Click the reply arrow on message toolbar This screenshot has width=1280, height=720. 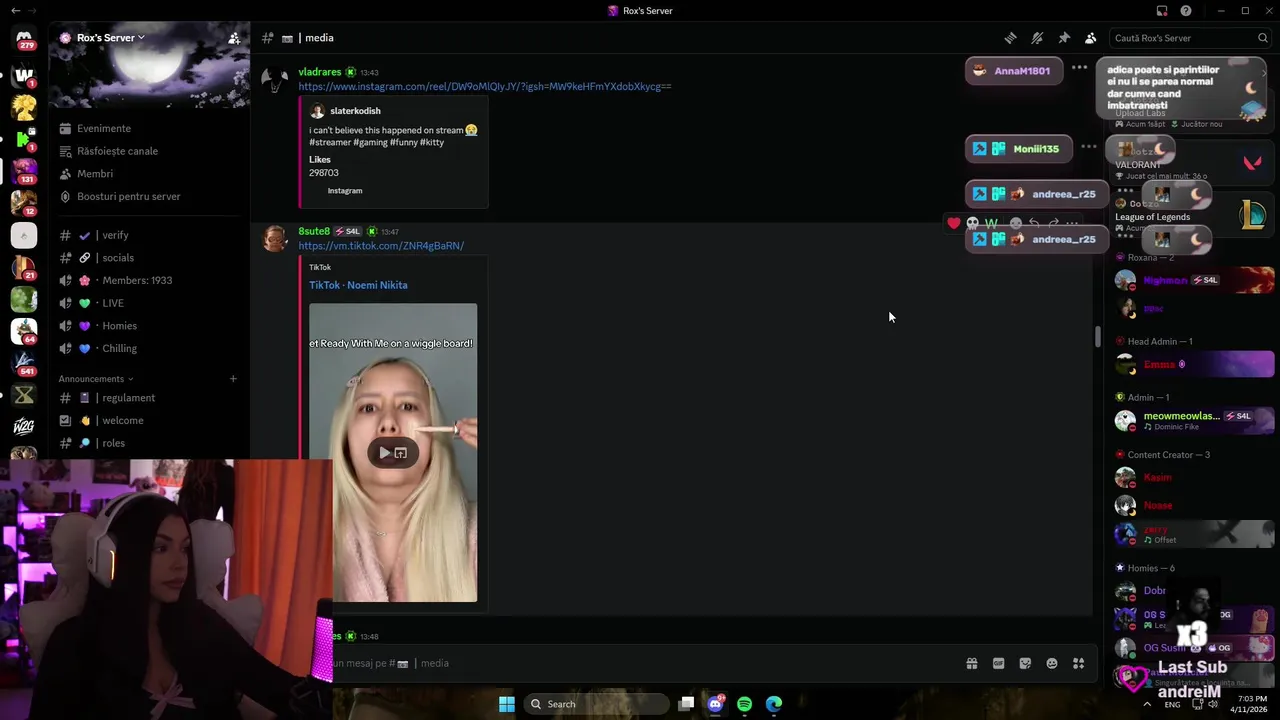(1034, 223)
